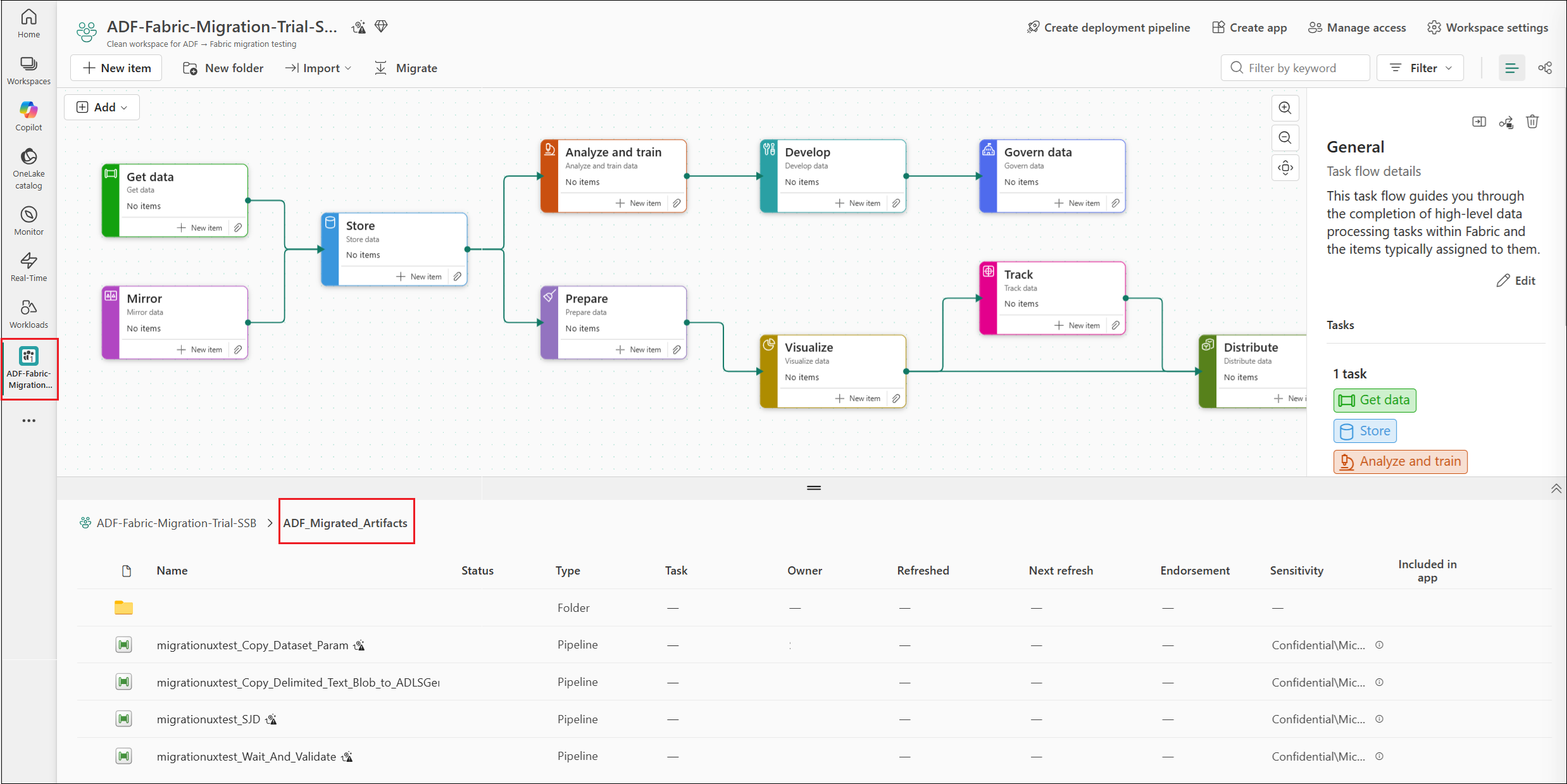Collapse the item list with the double chevron
The image size is (1567, 784).
click(1556, 488)
